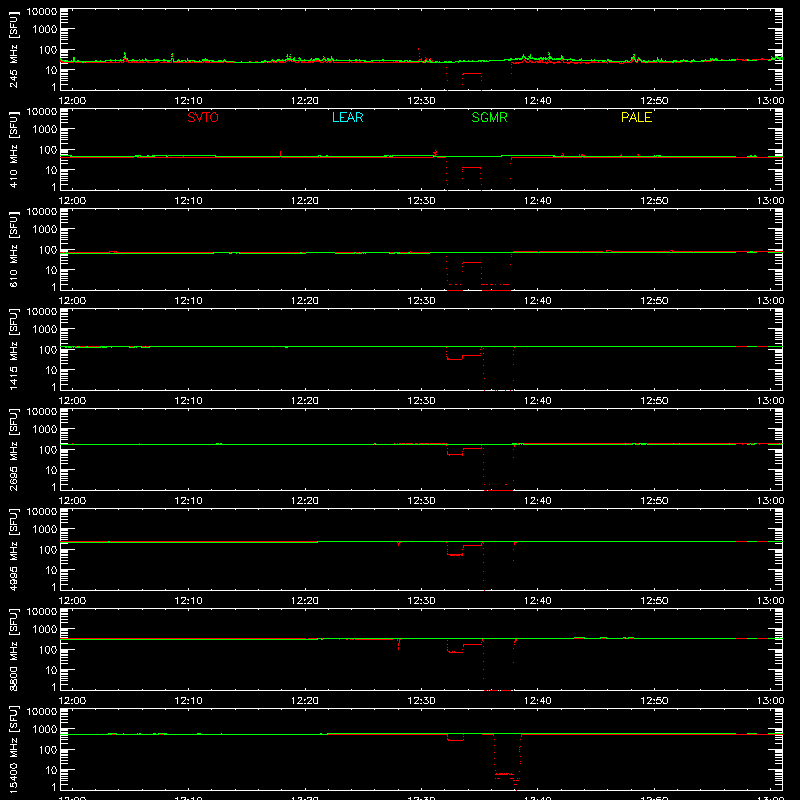Click the 1000 y-axis value on 410 MHz plot
This screenshot has width=800, height=800.
[45, 130]
